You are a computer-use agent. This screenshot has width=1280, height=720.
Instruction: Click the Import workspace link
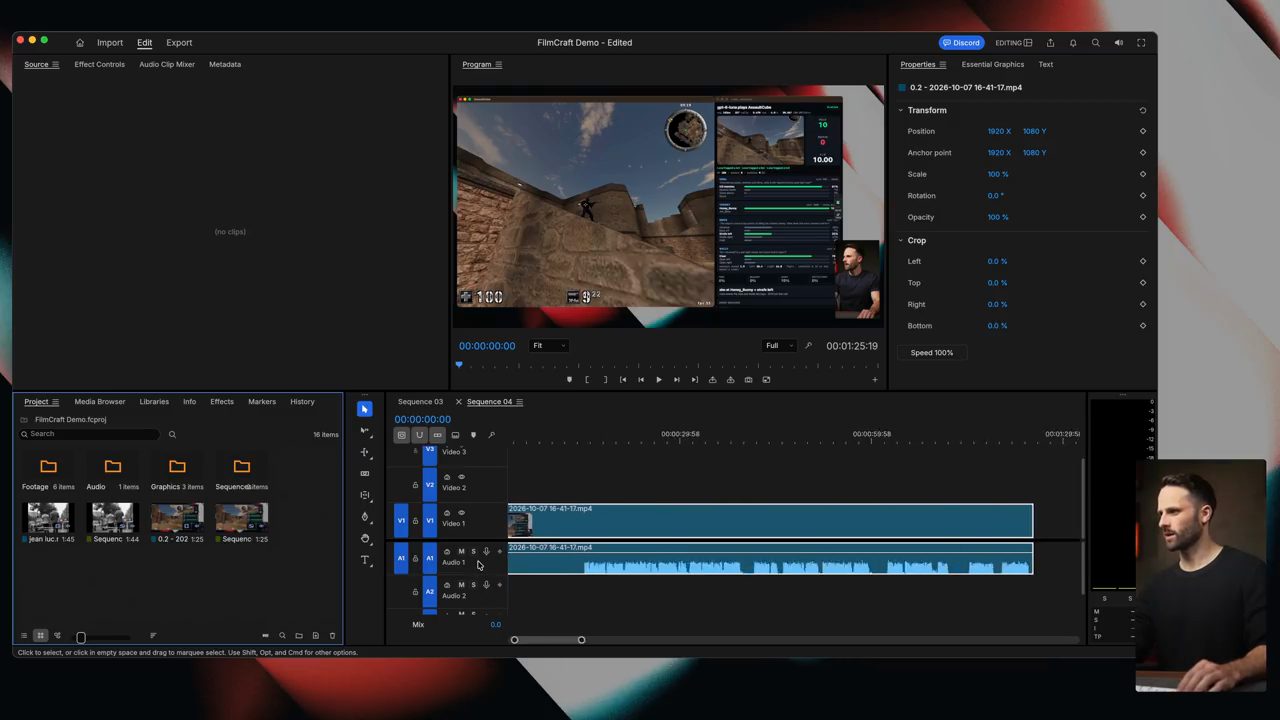click(x=110, y=43)
